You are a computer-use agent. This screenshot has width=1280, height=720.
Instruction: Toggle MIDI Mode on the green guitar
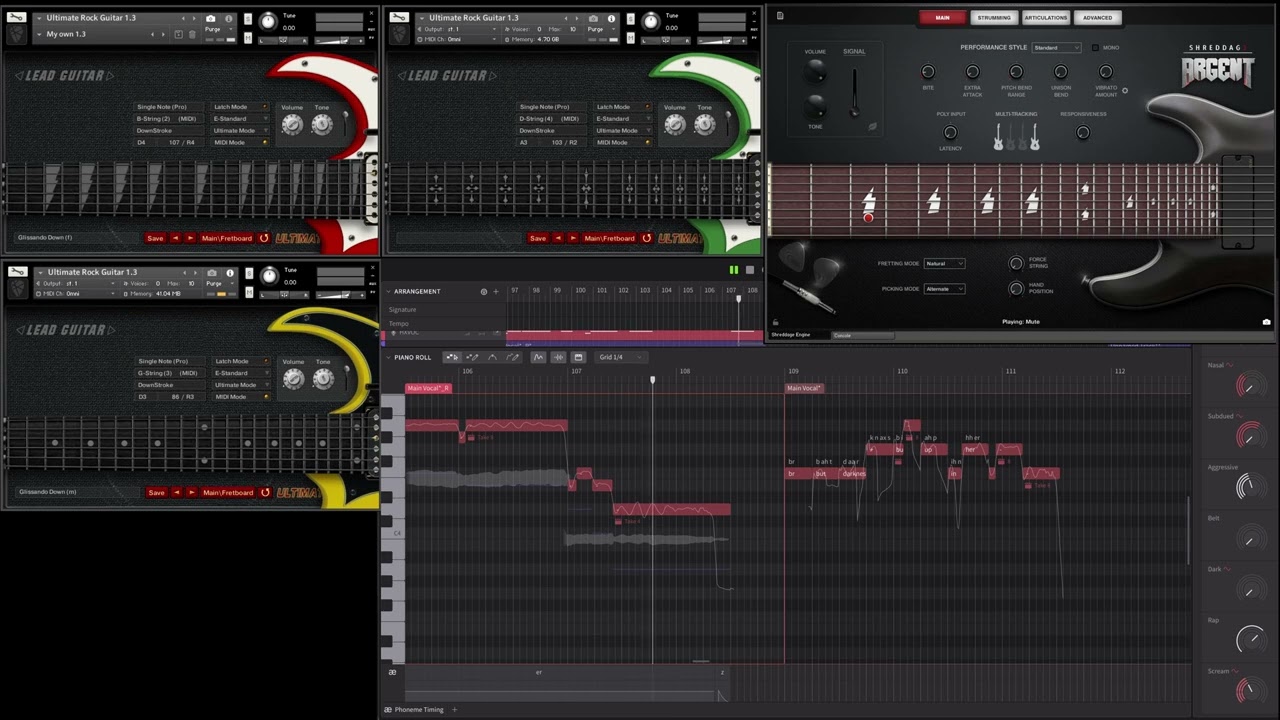624,142
